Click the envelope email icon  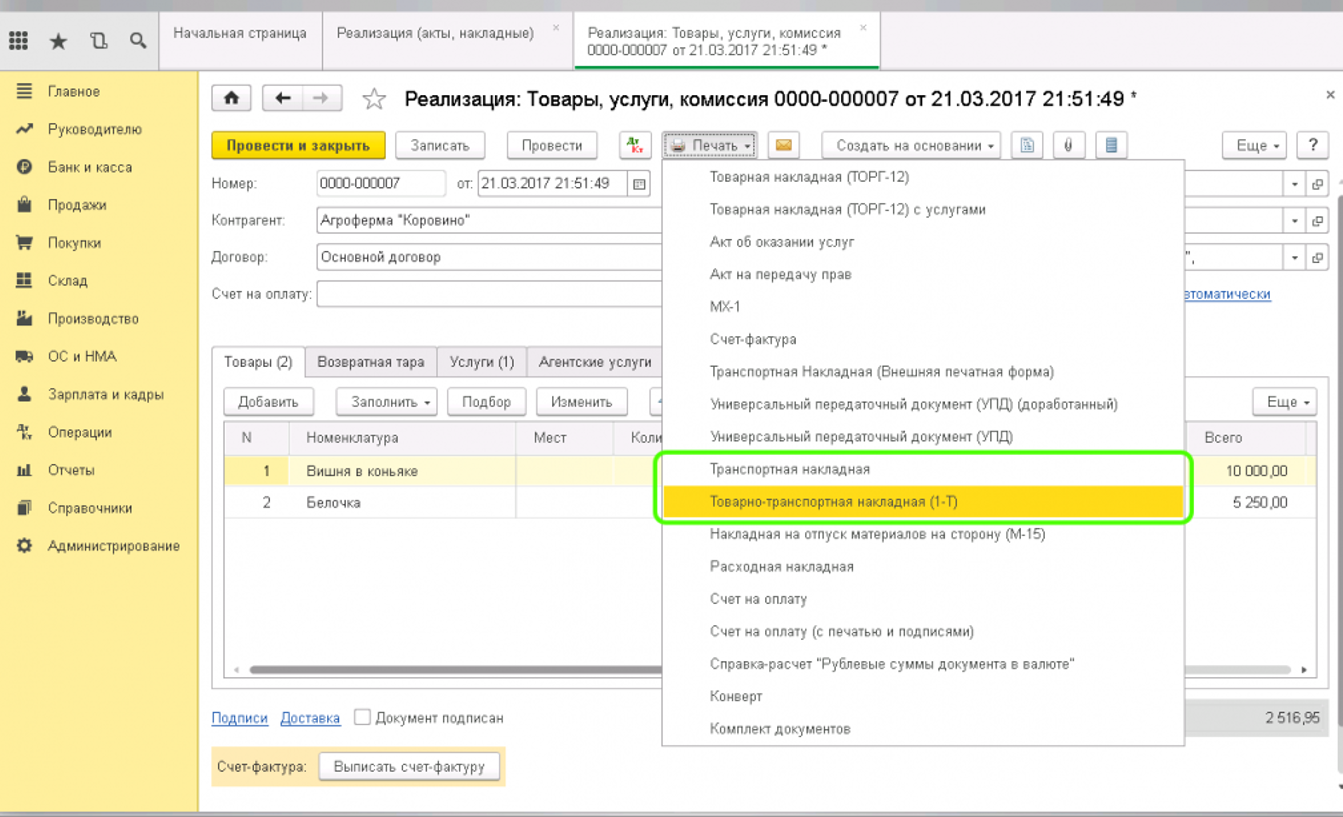pos(784,145)
